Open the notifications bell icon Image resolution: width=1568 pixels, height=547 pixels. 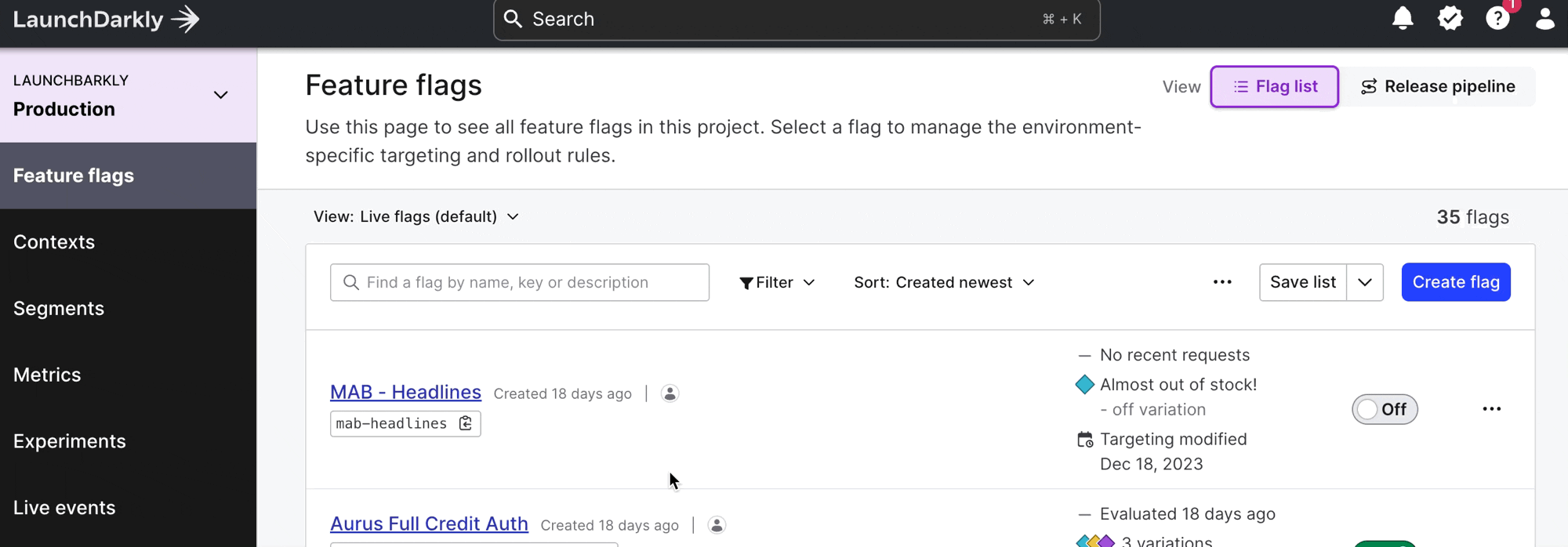[1403, 19]
